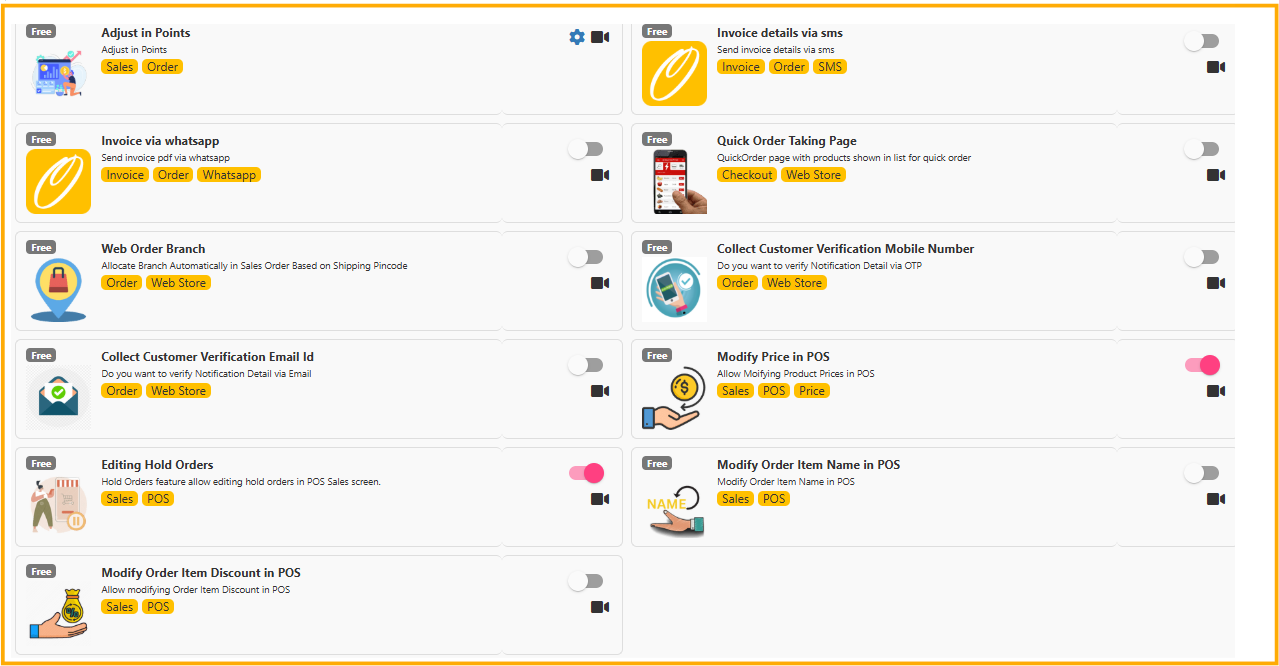Click the Free badge on Adjust in Points
Image resolution: width=1279 pixels, height=666 pixels.
click(41, 31)
